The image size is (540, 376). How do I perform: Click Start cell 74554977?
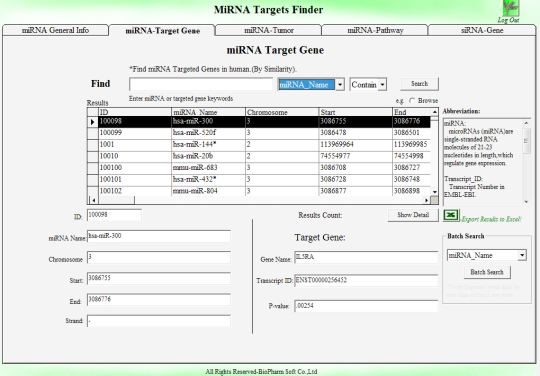(356, 157)
